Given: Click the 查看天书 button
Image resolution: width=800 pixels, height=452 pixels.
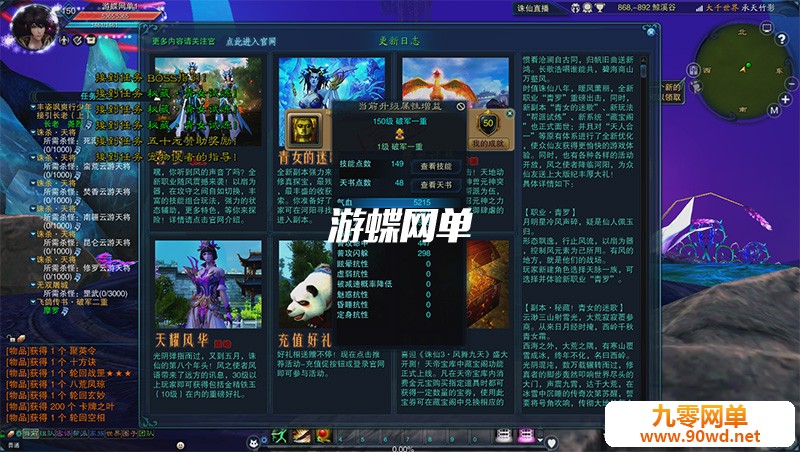Looking at the screenshot, I should coord(436,185).
